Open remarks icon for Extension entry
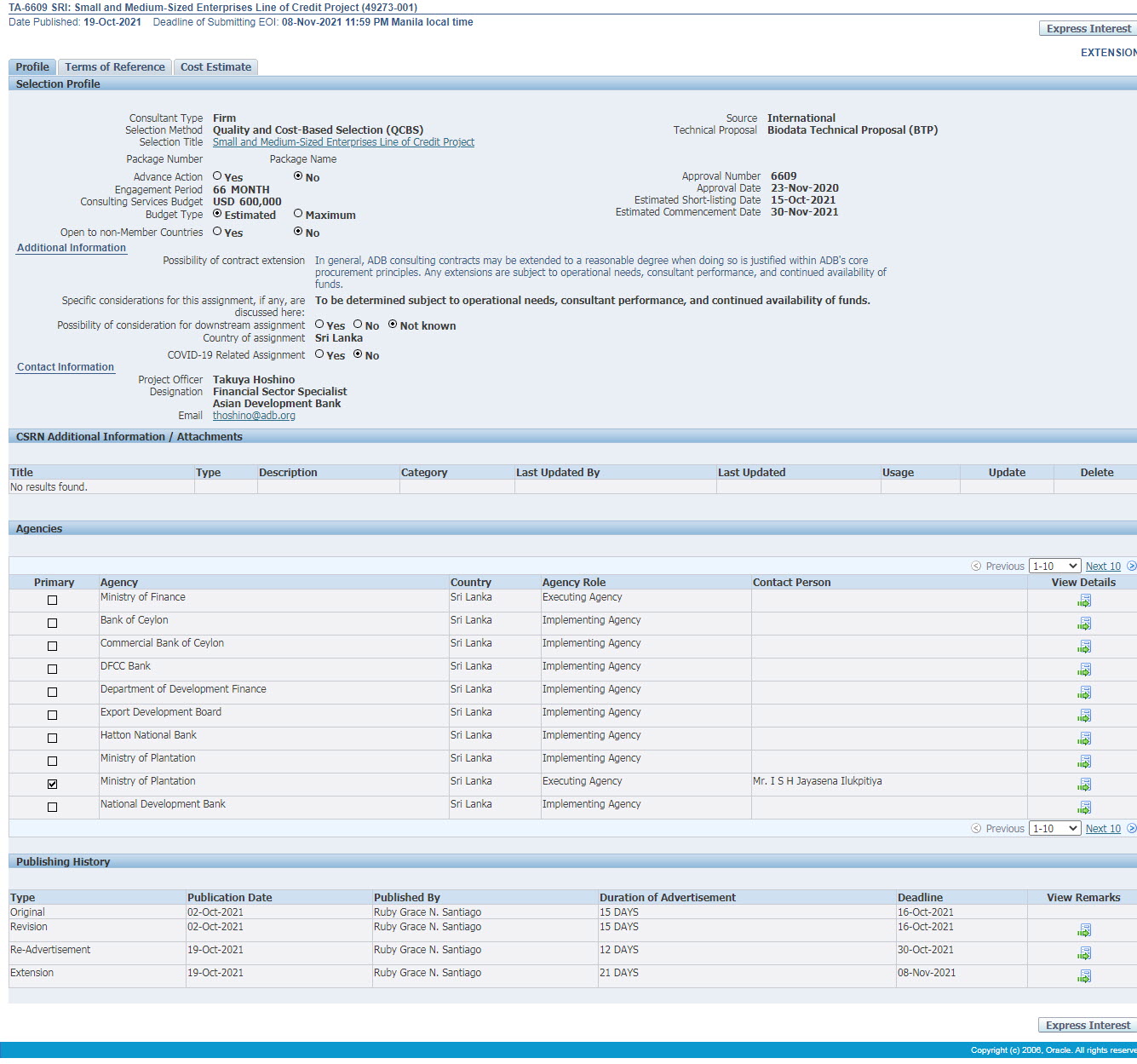This screenshot has width=1137, height=1064. [x=1083, y=977]
